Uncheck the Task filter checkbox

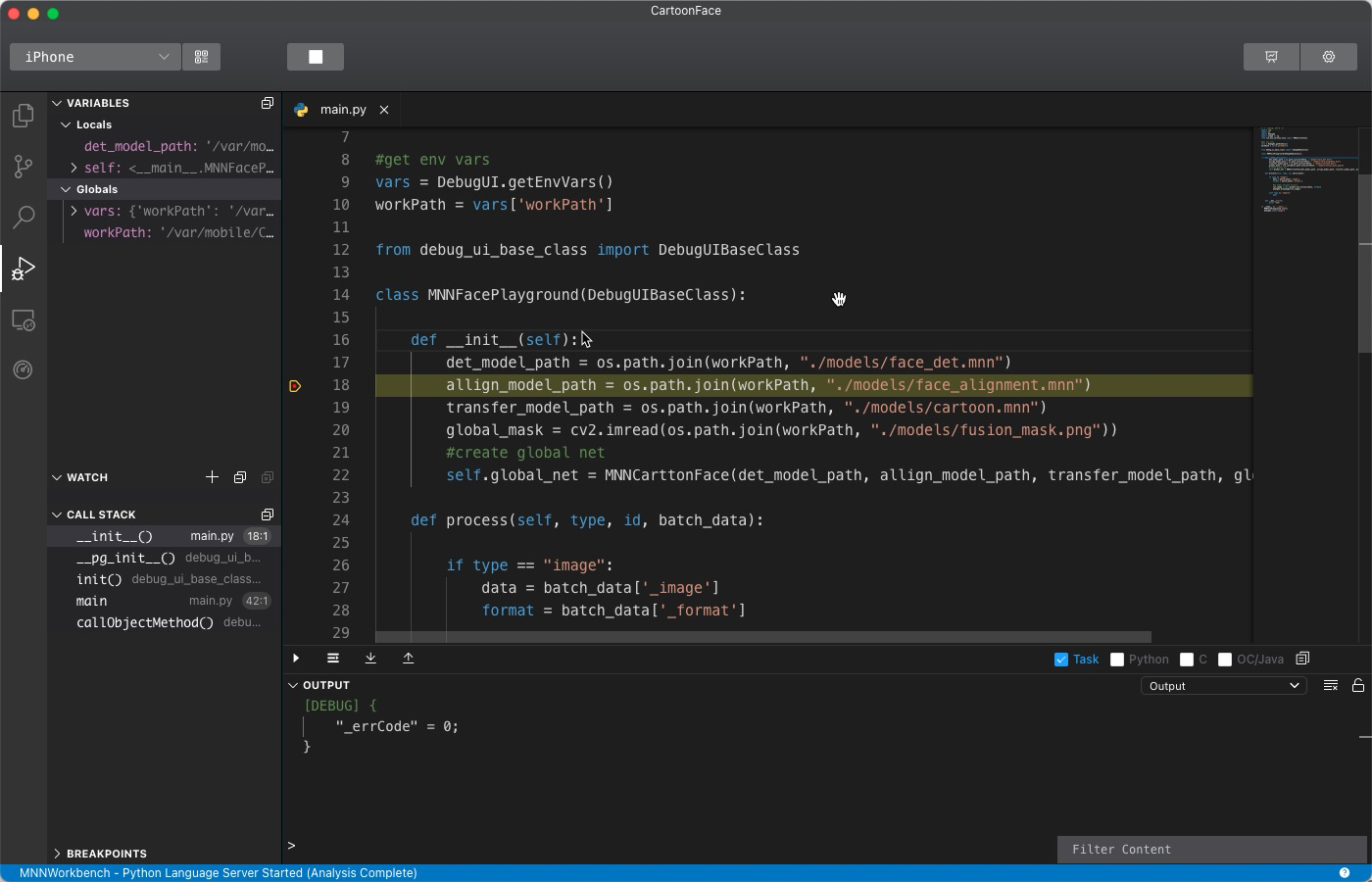tap(1060, 660)
